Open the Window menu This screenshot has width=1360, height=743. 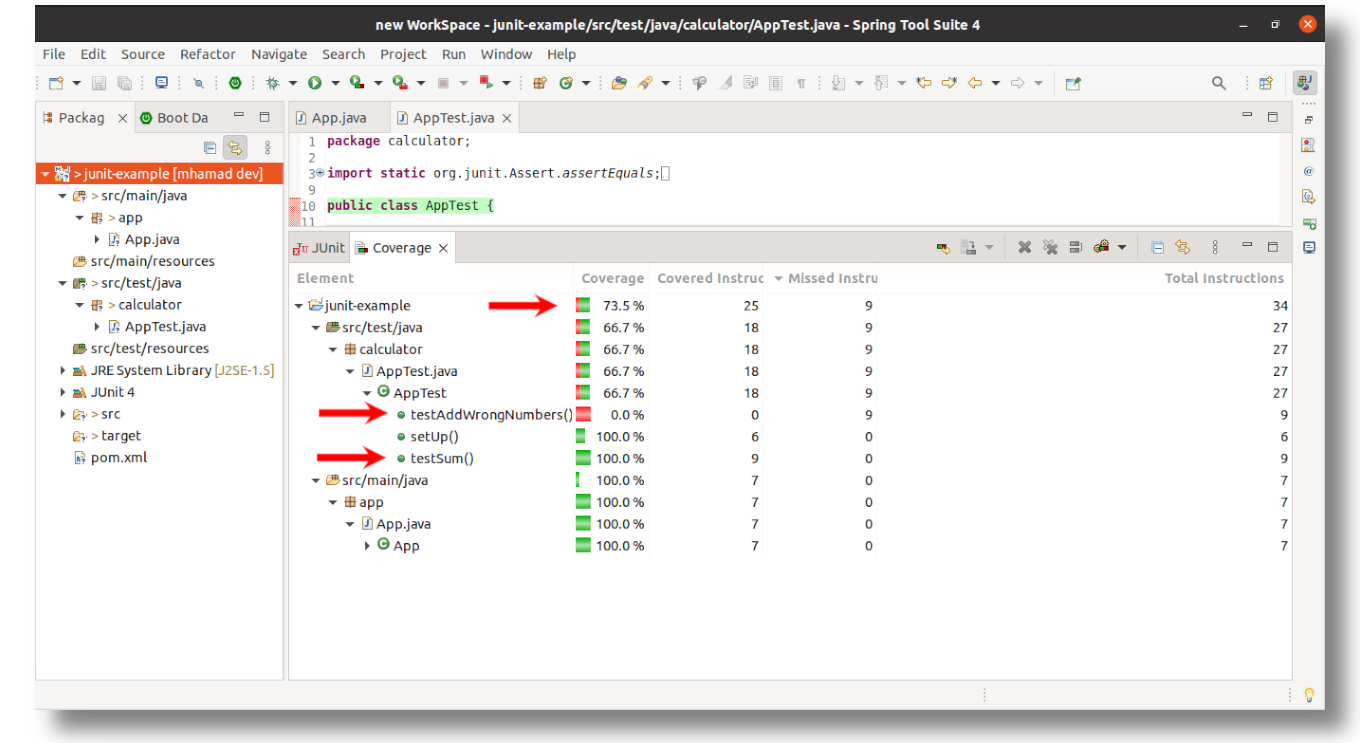coord(506,54)
